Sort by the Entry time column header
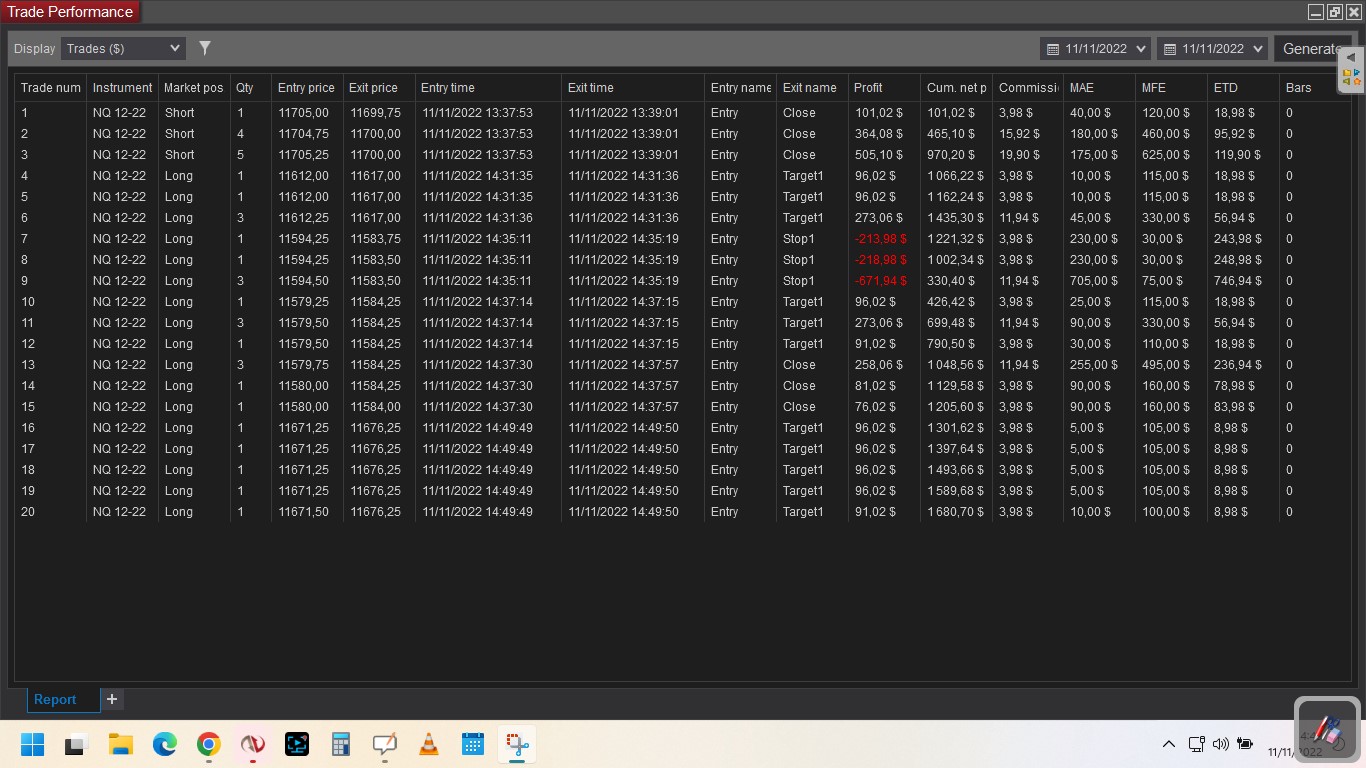Screen dimensions: 1366x768 click(488, 88)
